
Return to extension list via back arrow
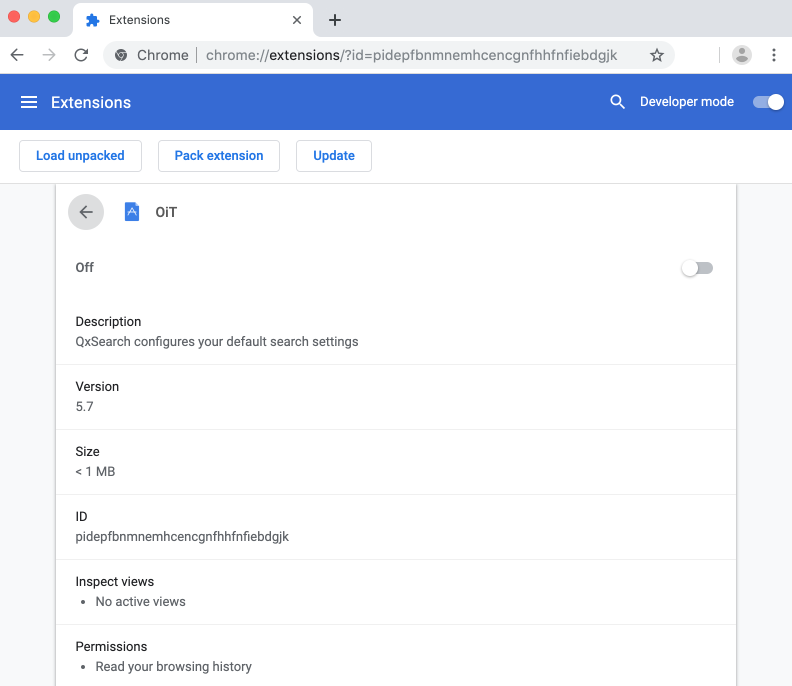pyautogui.click(x=86, y=212)
